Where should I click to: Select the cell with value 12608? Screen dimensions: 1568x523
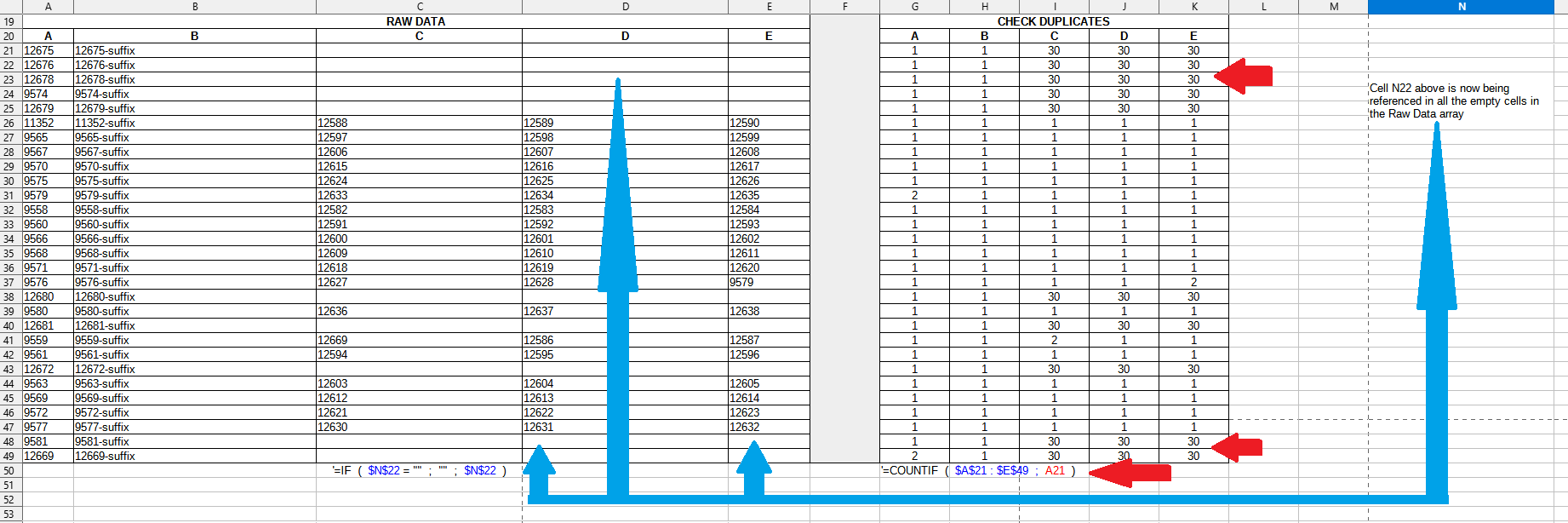(769, 152)
